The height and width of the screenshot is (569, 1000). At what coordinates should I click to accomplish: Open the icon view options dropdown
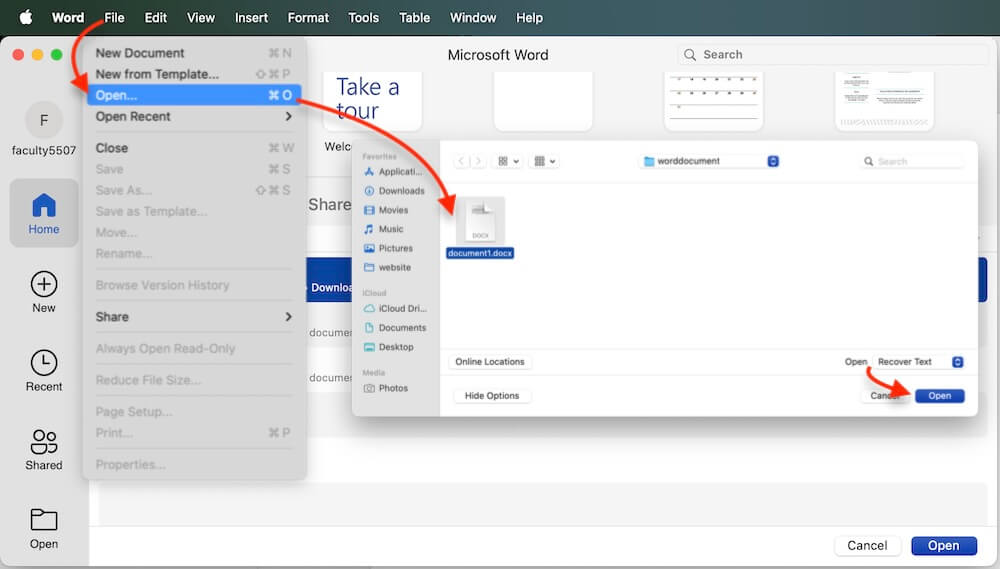(x=508, y=161)
